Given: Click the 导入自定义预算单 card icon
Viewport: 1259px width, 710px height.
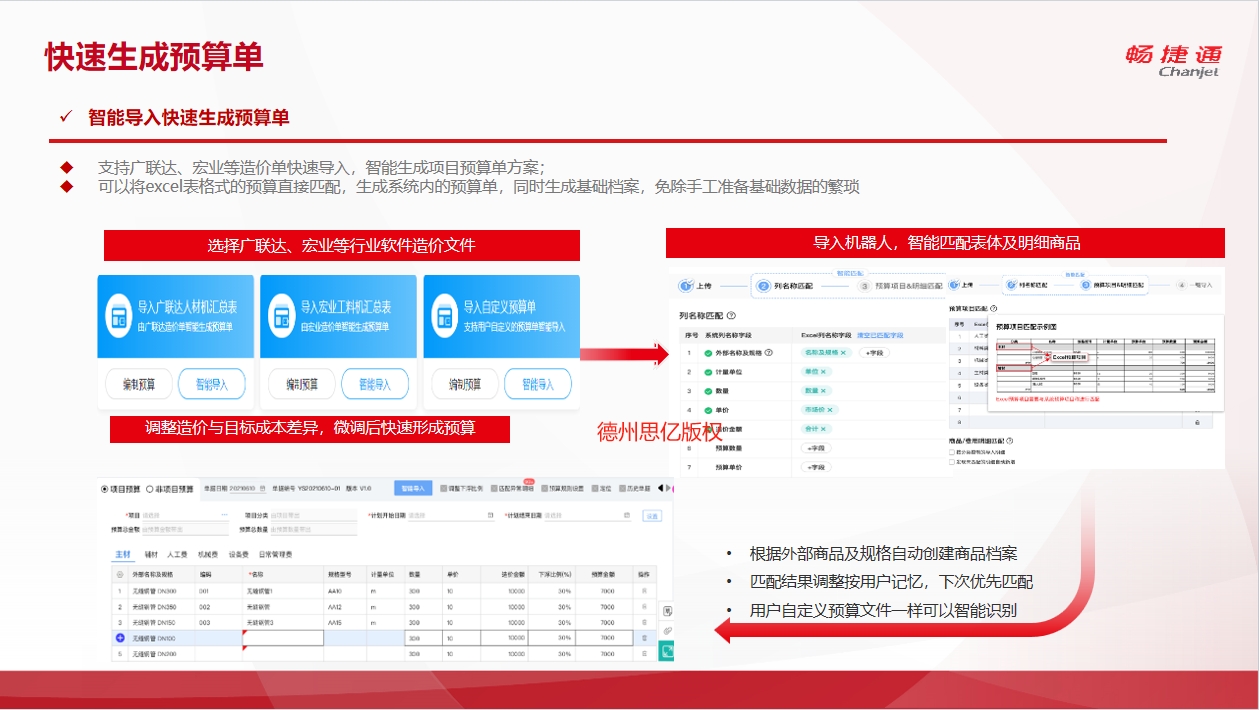Looking at the screenshot, I should click(444, 316).
